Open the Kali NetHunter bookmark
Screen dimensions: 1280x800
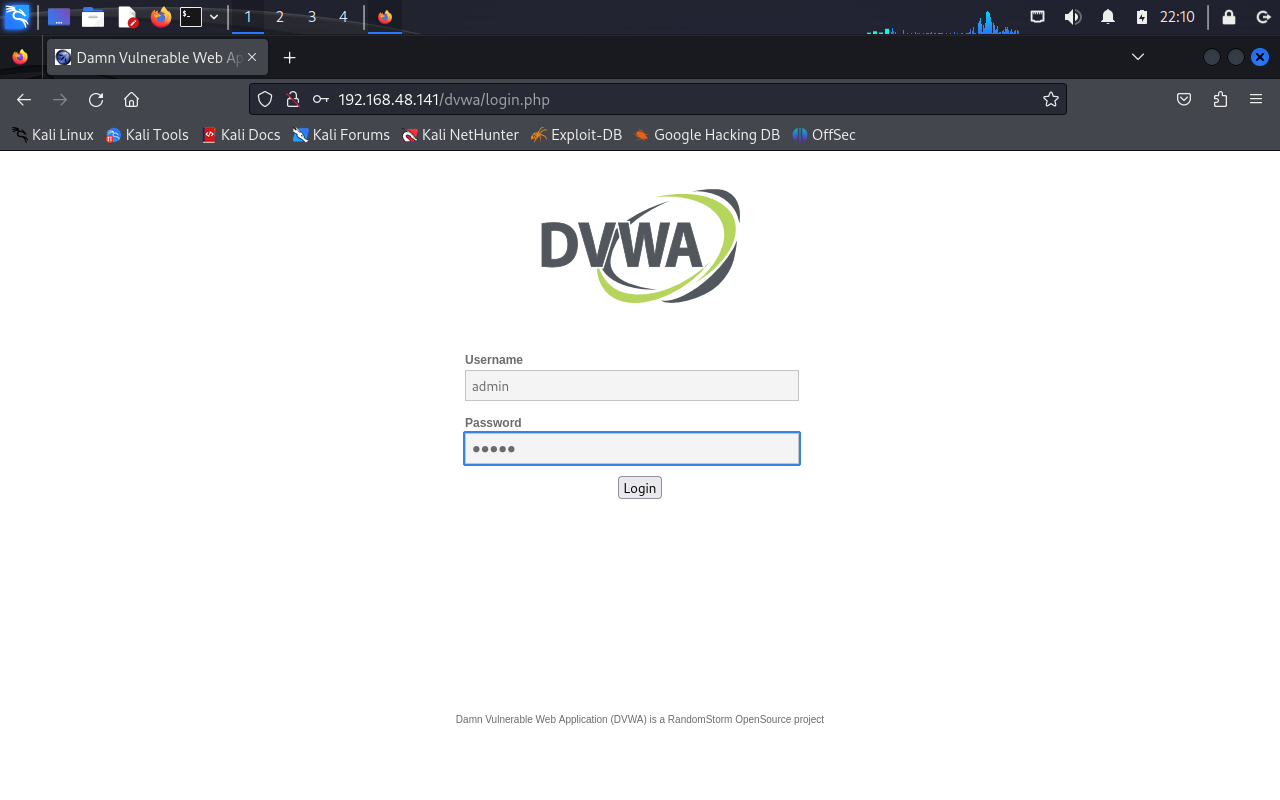coord(460,135)
